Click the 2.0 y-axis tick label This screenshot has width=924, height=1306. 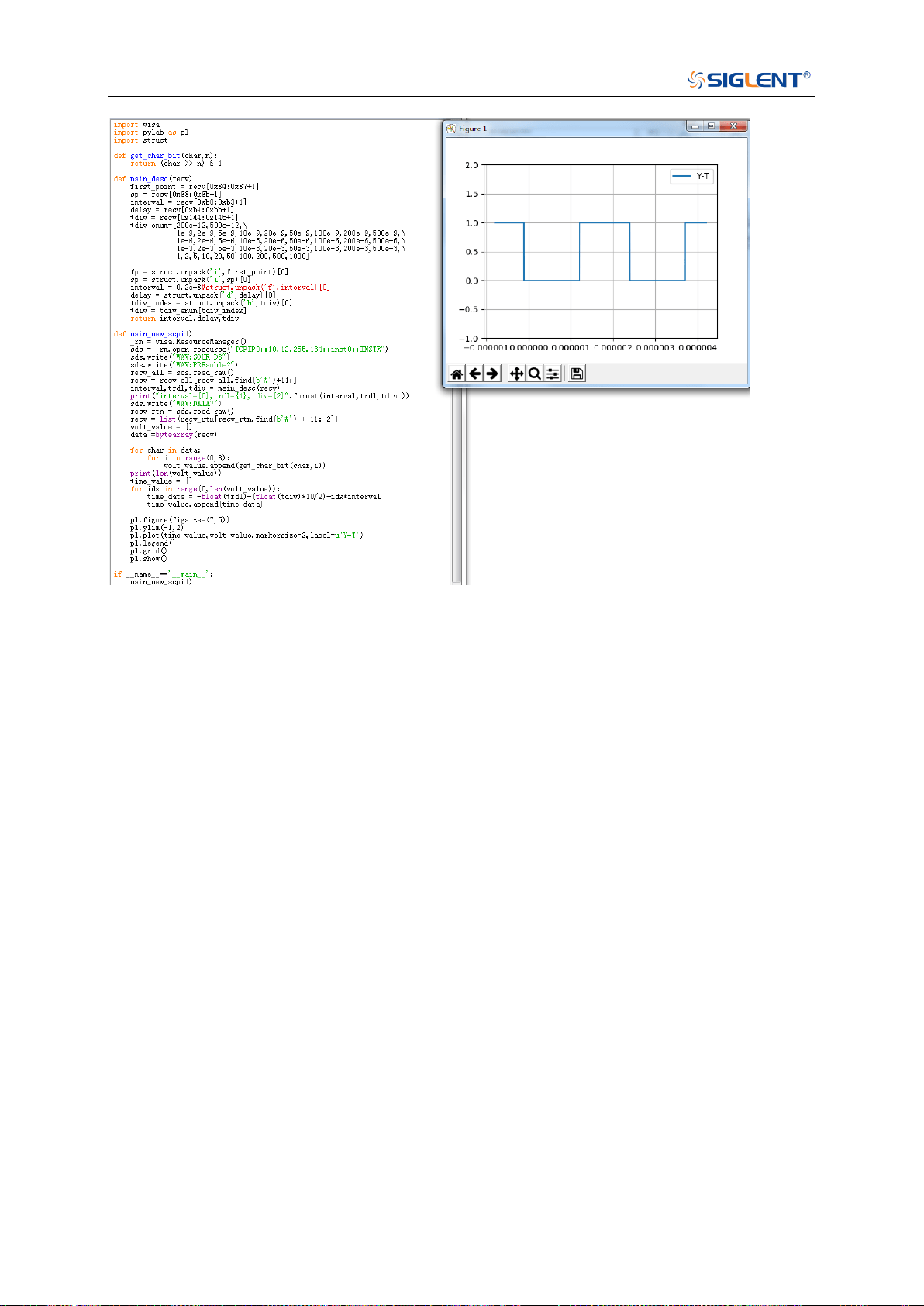click(471, 165)
